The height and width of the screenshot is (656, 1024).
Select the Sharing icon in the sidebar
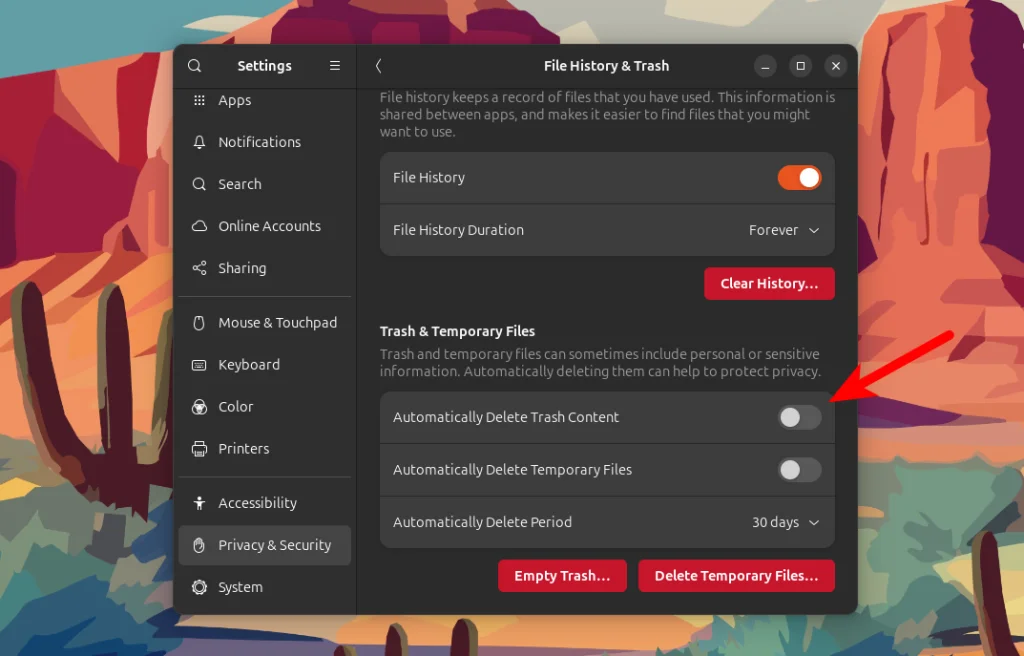(x=199, y=268)
